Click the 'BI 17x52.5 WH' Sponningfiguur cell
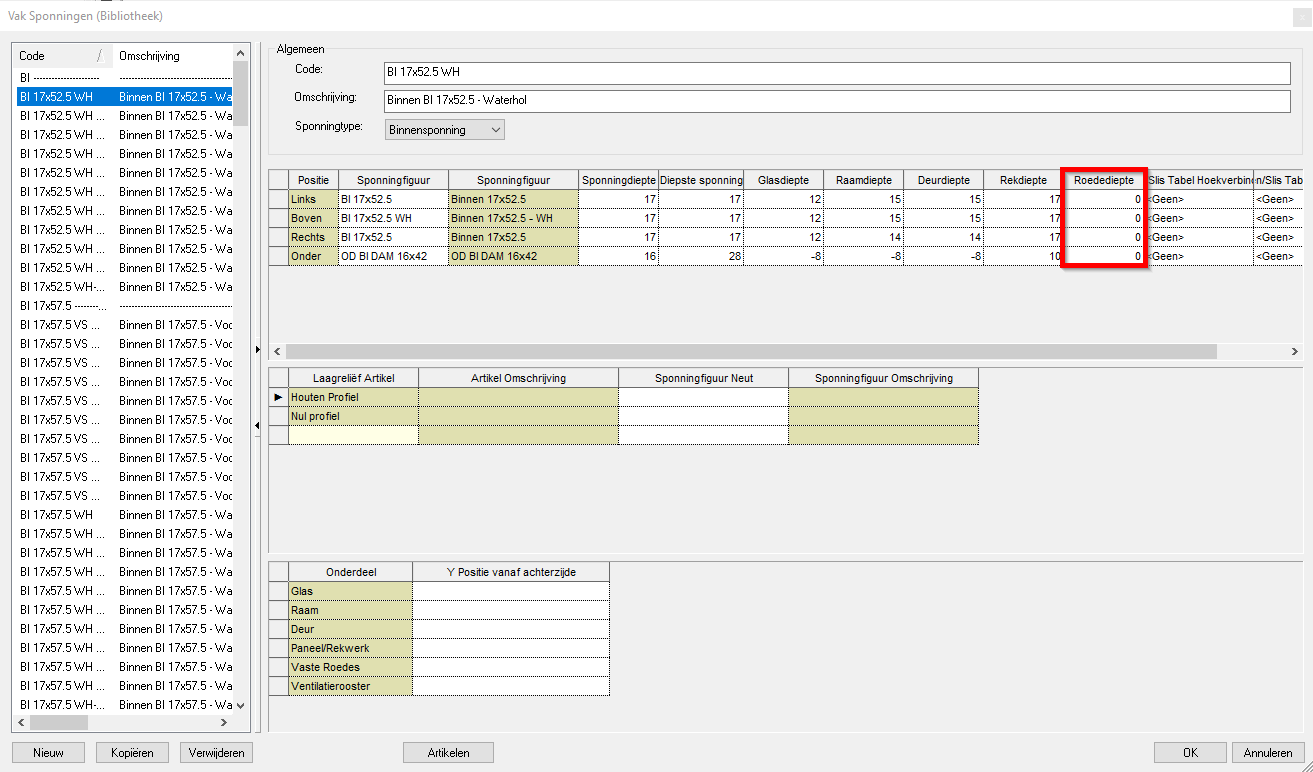1313x772 pixels. click(394, 218)
